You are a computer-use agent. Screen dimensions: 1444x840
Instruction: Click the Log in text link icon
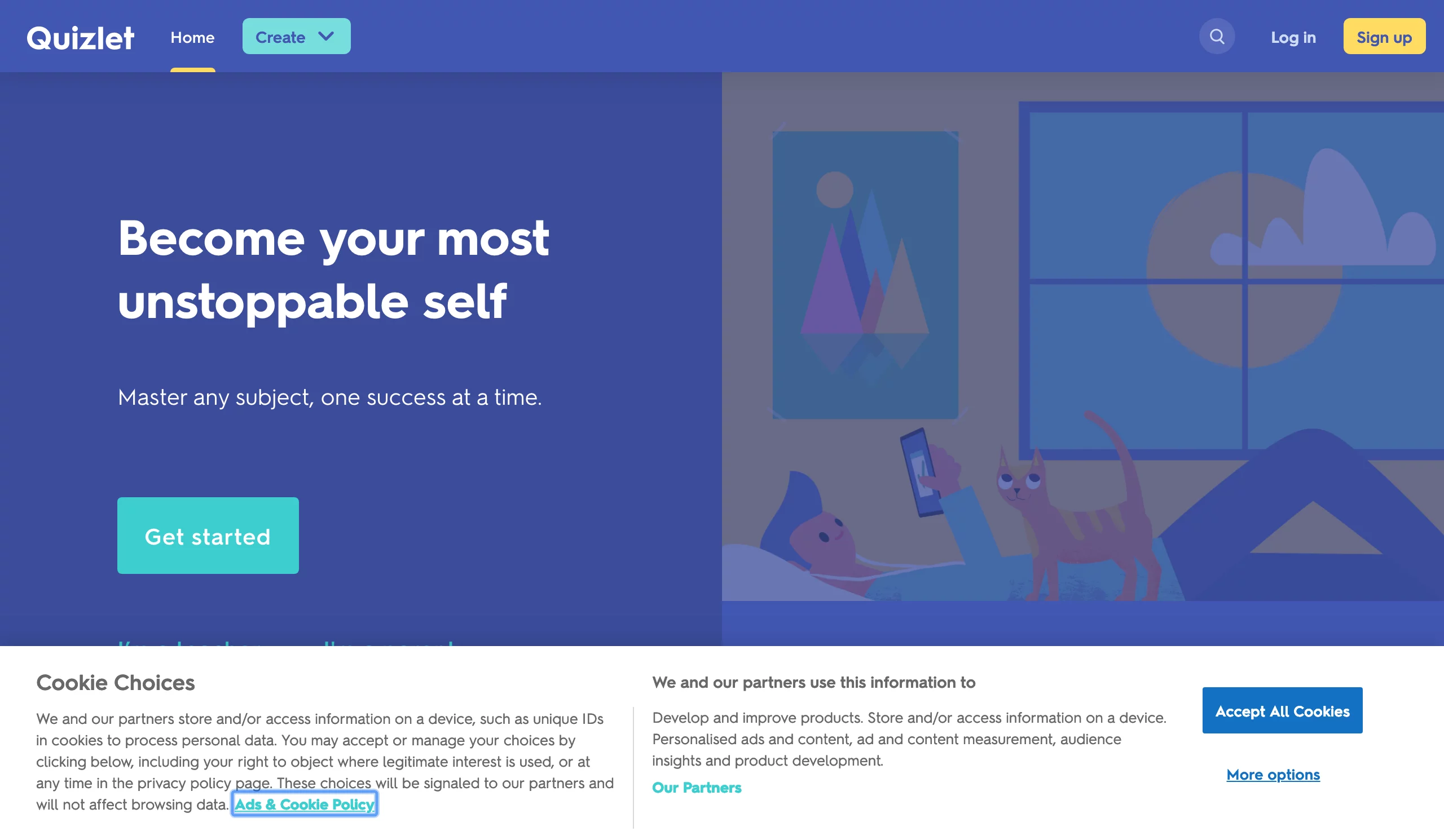[1293, 36]
